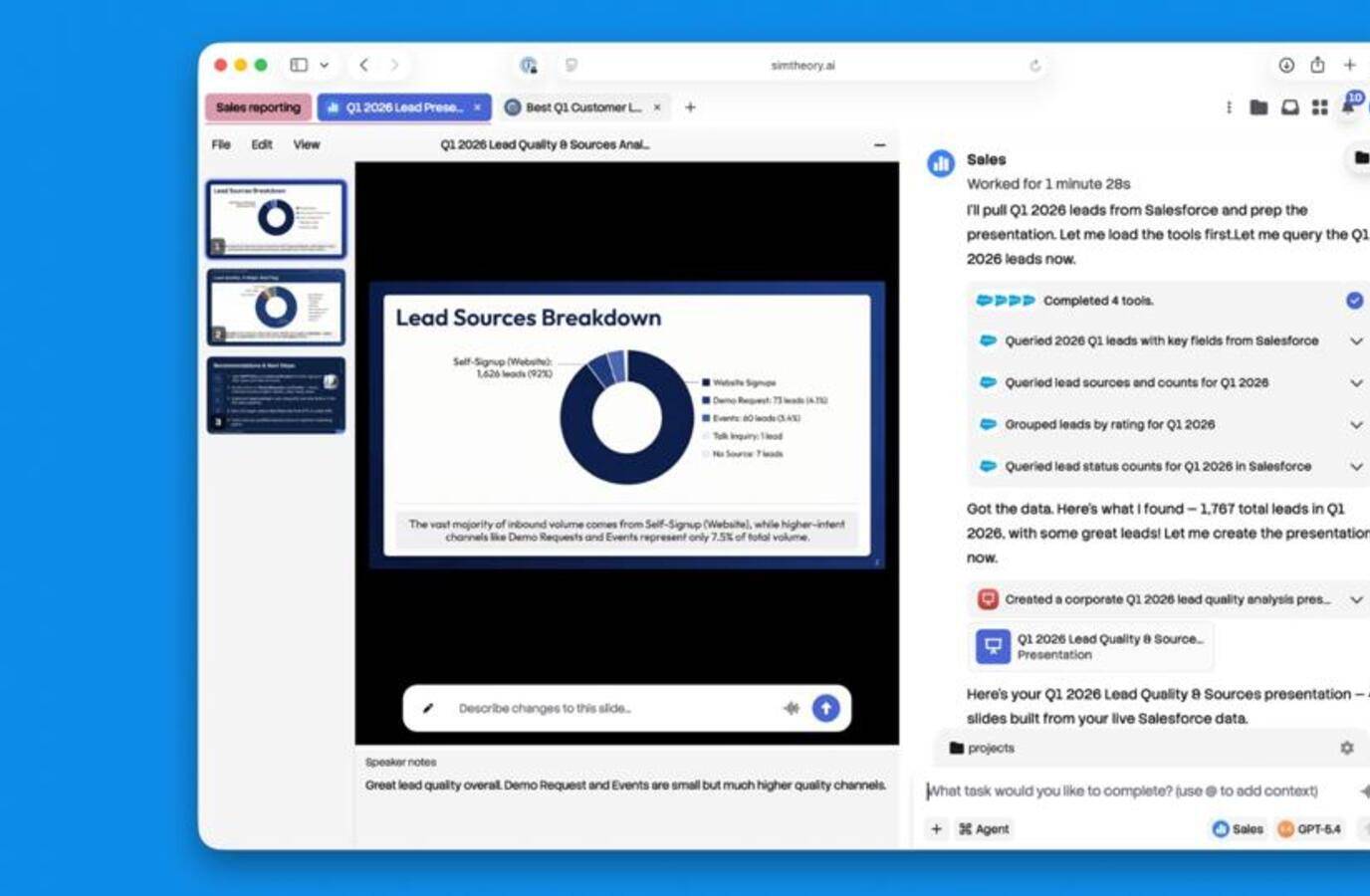1370x896 pixels.
Task: Open the Q1 2026 Lead Quality presentation card
Action: click(1090, 646)
